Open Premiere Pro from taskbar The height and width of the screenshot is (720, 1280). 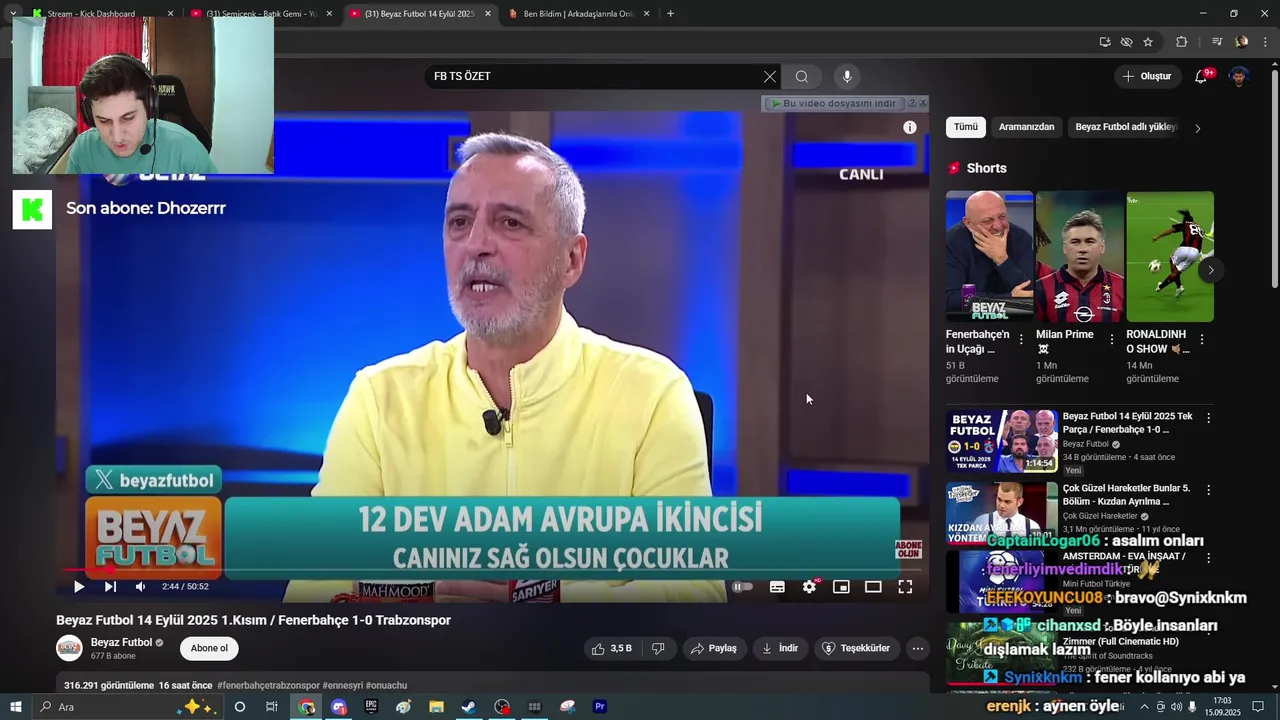pos(600,707)
